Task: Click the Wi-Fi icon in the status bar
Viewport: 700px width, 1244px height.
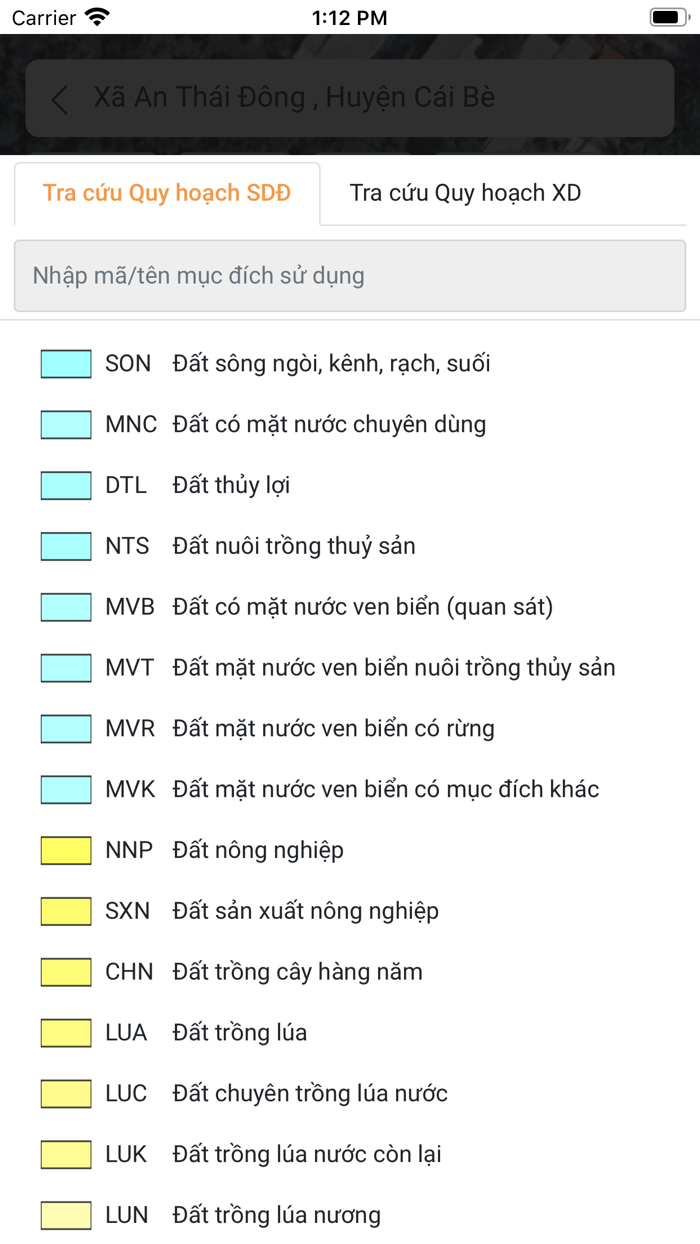Action: [95, 16]
